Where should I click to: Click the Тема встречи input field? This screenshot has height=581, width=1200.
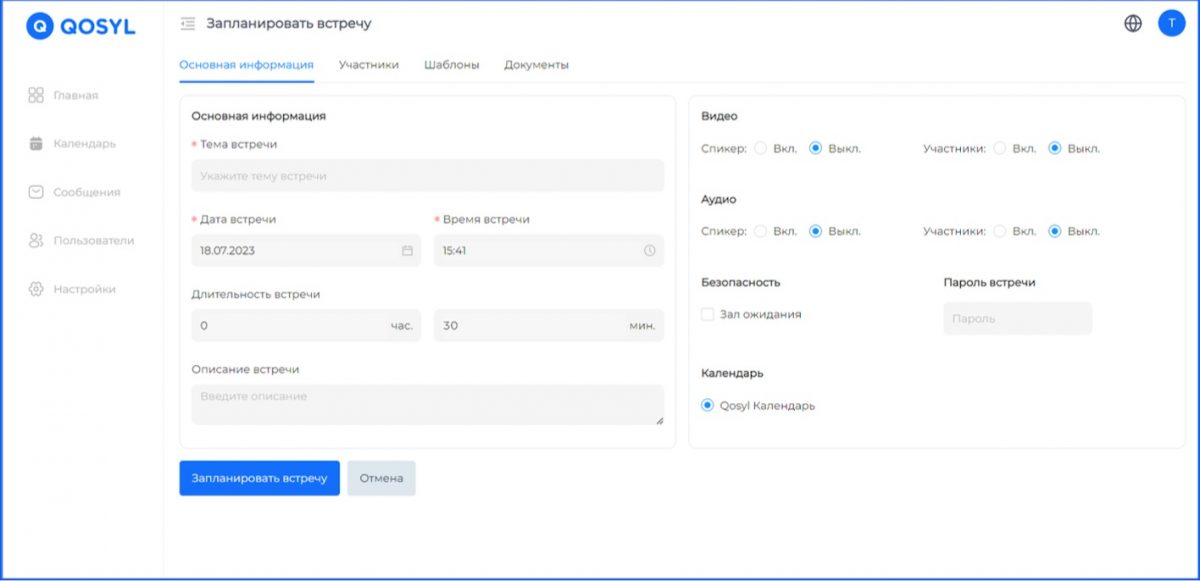click(427, 176)
